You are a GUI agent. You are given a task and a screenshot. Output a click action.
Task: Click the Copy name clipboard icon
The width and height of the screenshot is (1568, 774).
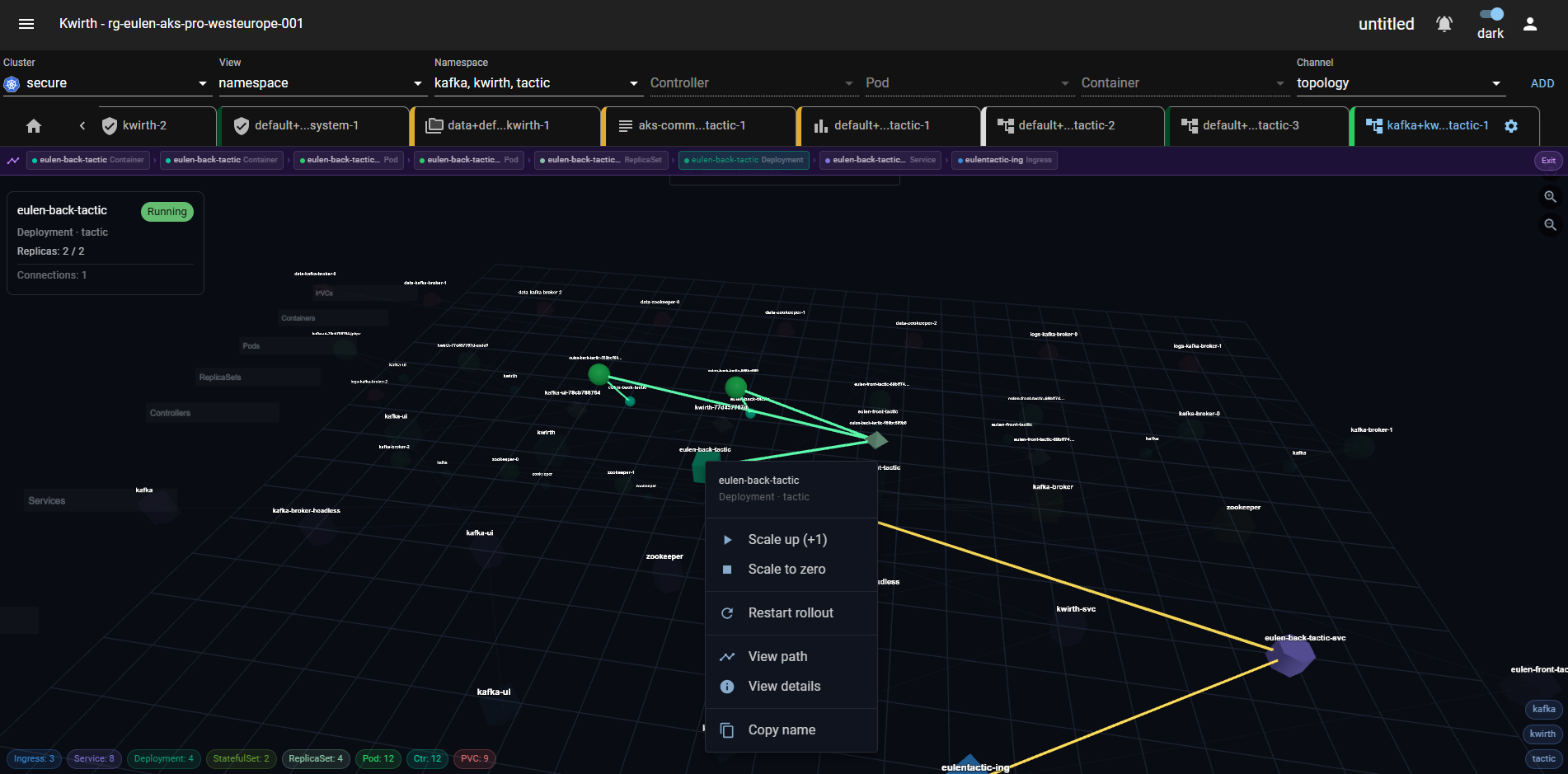(x=727, y=730)
